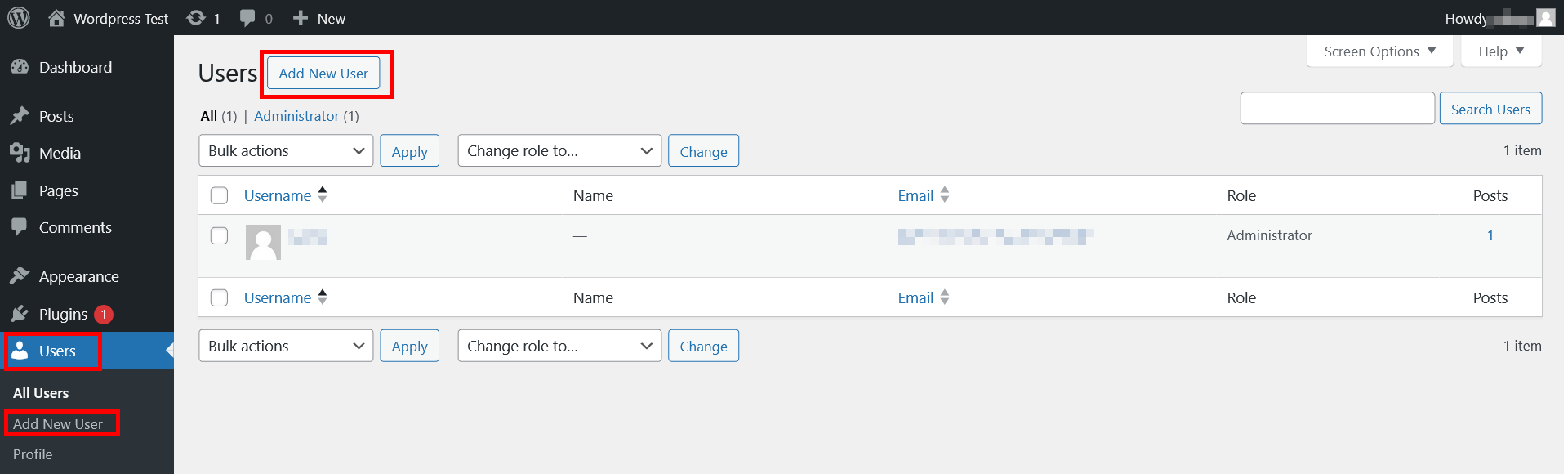Check the select-all checkbox in the footer row

click(x=219, y=297)
